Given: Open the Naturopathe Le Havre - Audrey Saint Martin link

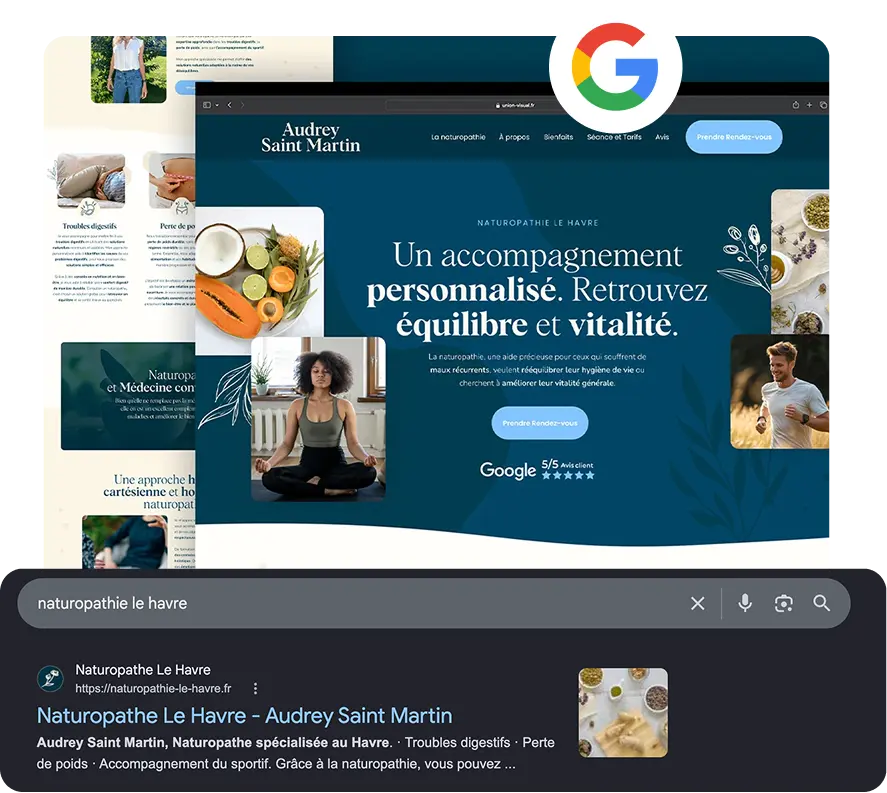Looking at the screenshot, I should [x=244, y=716].
